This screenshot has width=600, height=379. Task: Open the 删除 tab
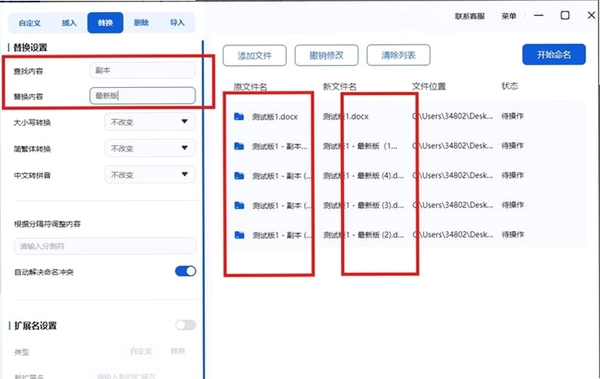(x=141, y=23)
